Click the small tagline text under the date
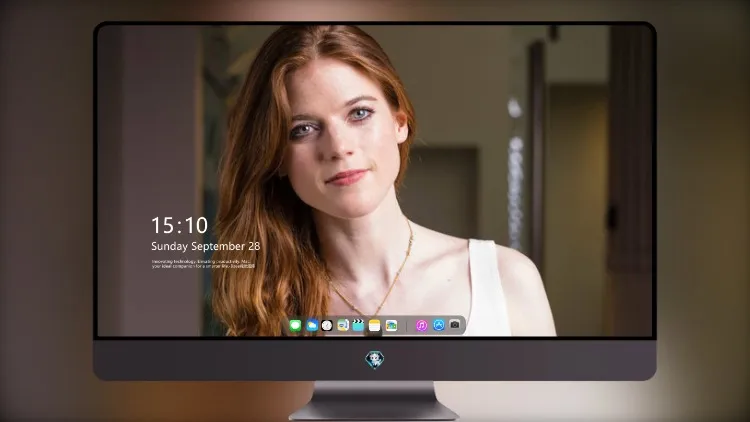This screenshot has width=750, height=422. (203, 264)
